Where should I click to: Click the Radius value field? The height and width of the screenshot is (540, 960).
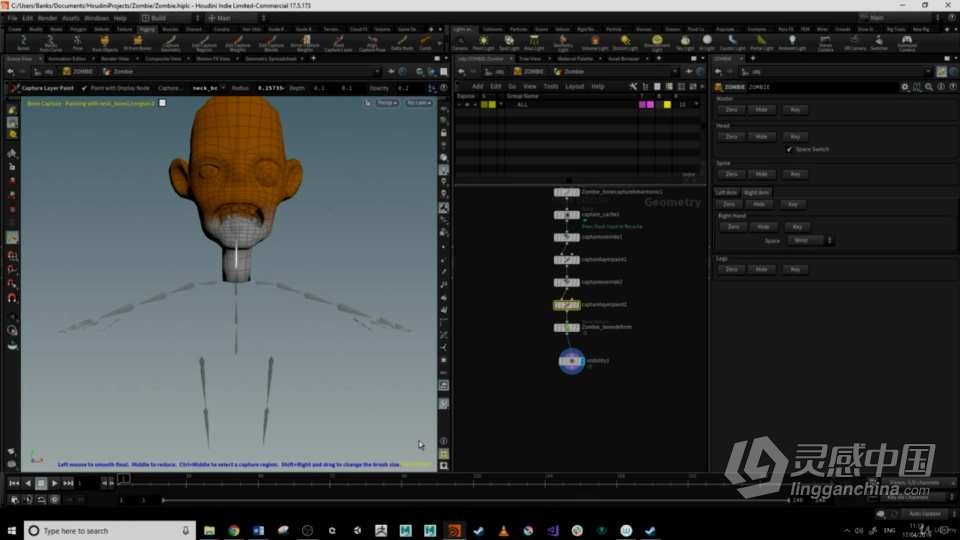click(271, 88)
